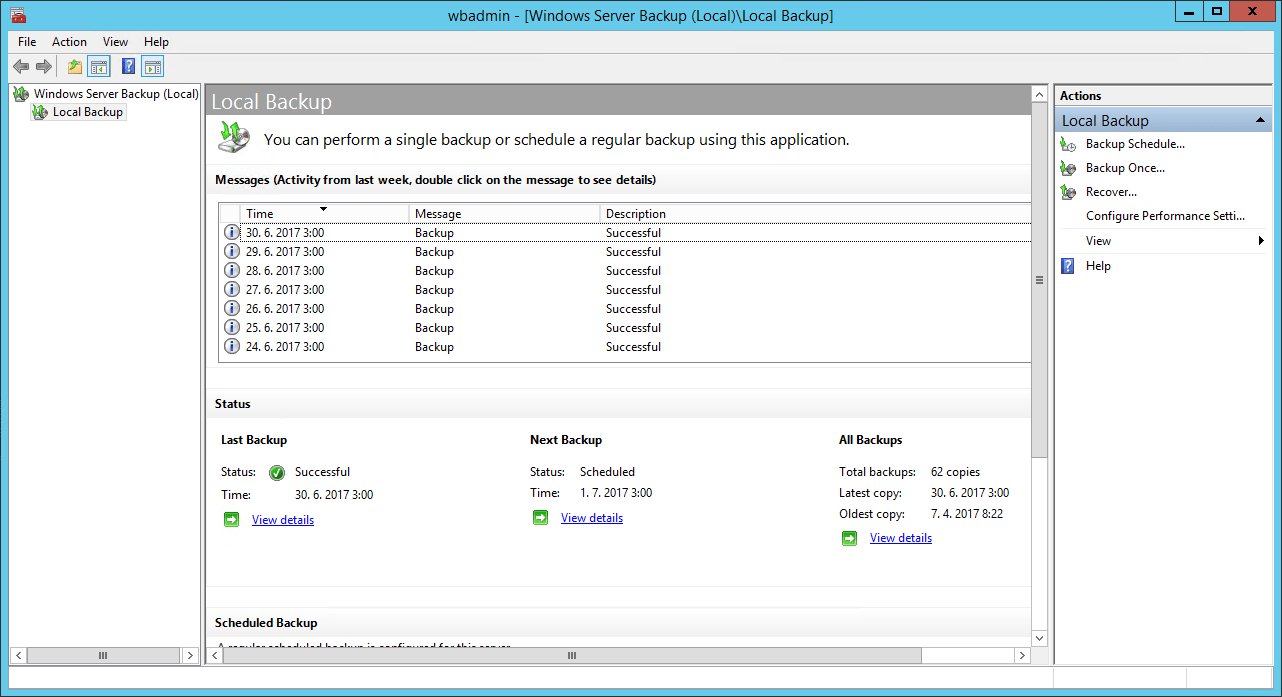
Task: Click the Backup Once icon in Actions
Action: [1068, 168]
